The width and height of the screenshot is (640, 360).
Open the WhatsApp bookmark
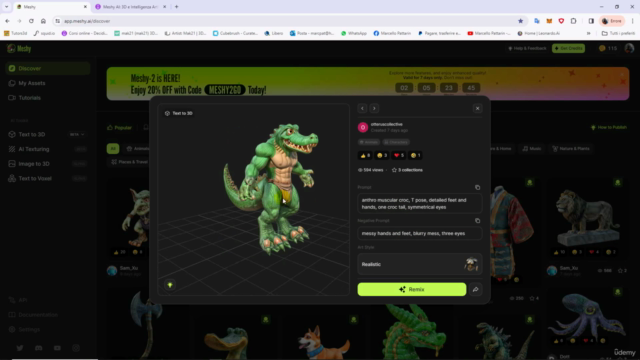354,33
